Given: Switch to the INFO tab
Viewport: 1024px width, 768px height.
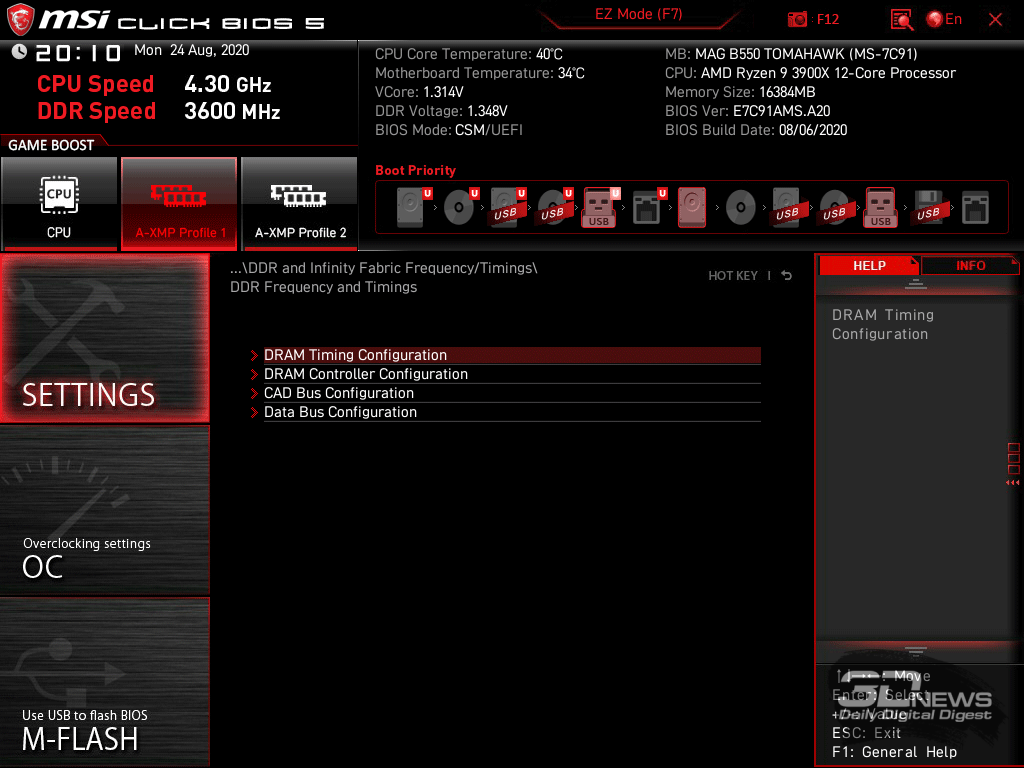Looking at the screenshot, I should 970,265.
